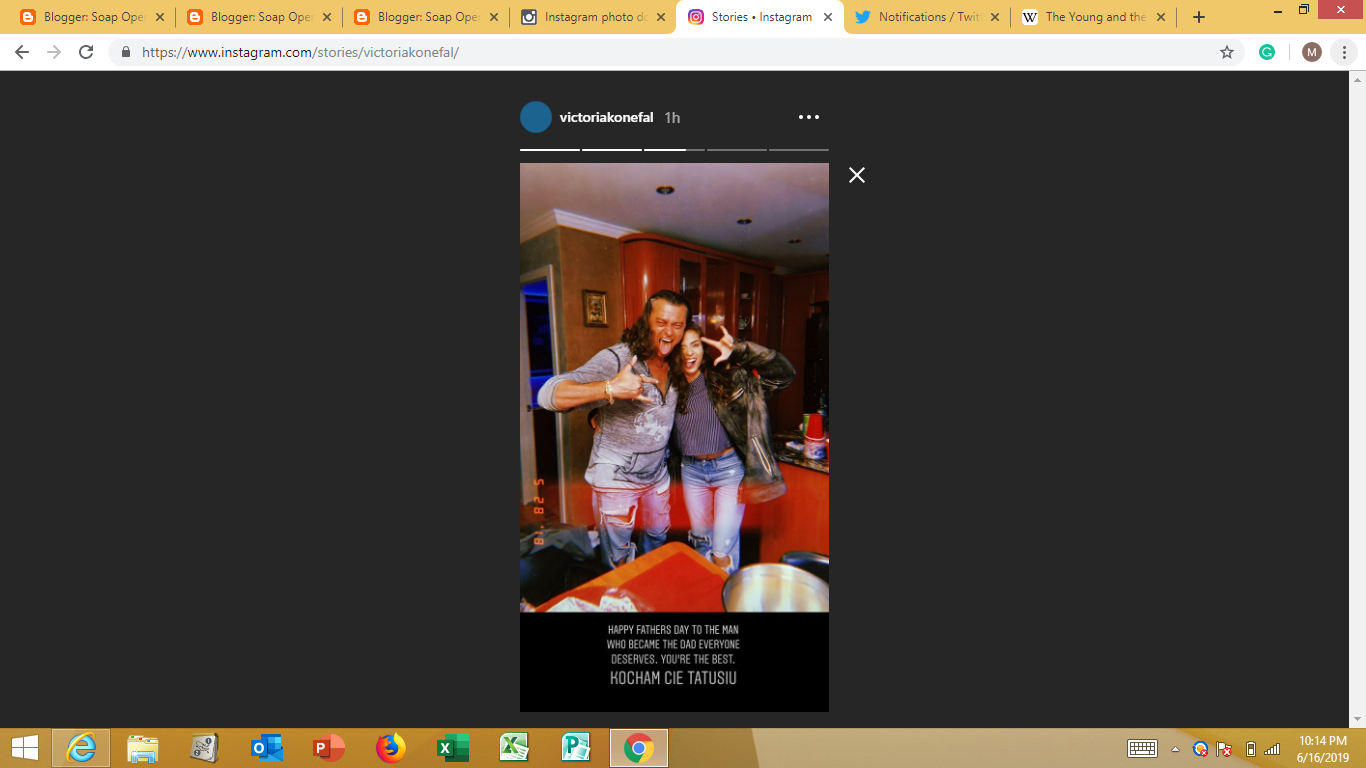Switch to the third Blogger Soap Opera tab
Screen dimensions: 1366x768
pos(426,17)
